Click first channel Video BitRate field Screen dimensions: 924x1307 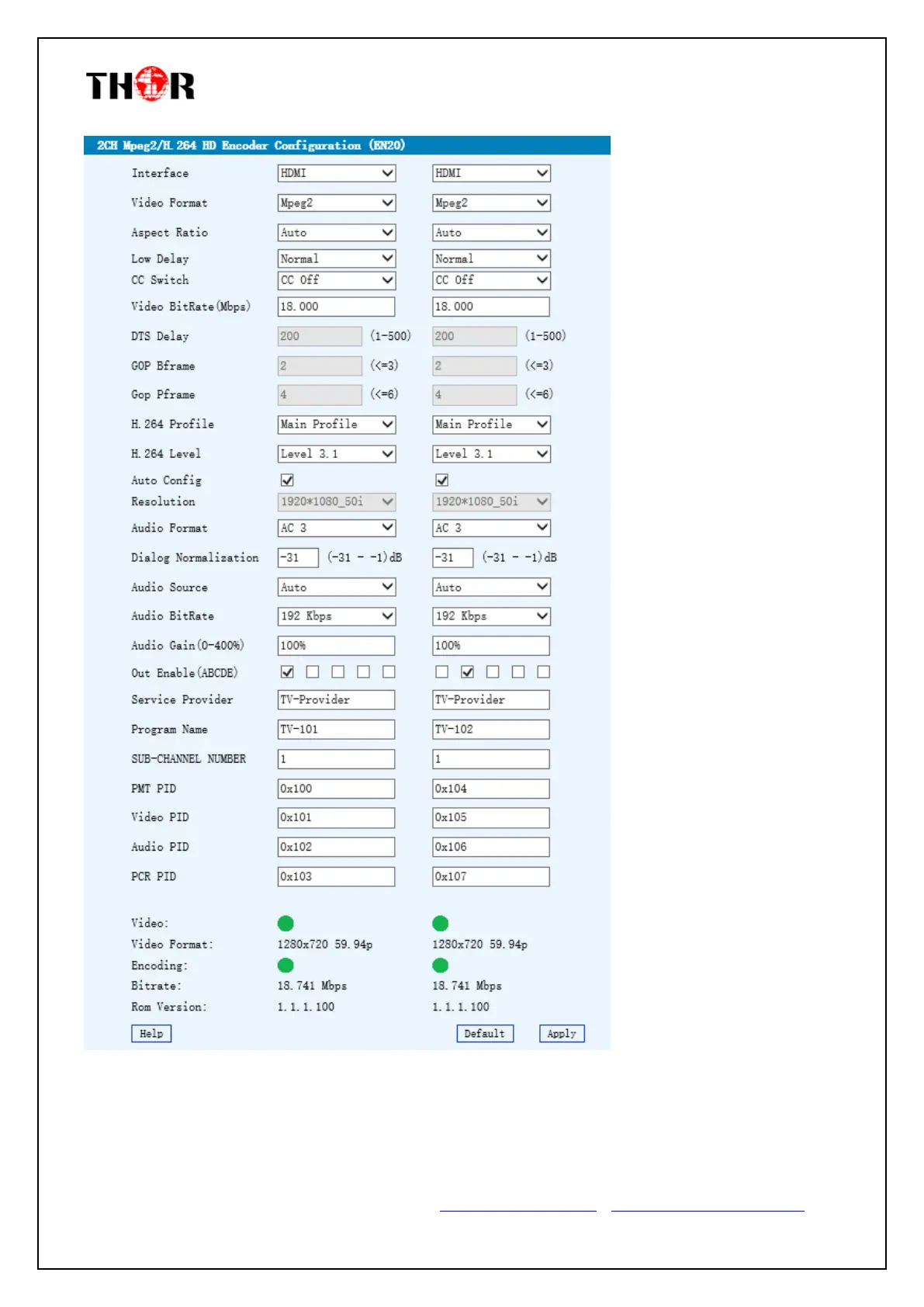coord(336,307)
